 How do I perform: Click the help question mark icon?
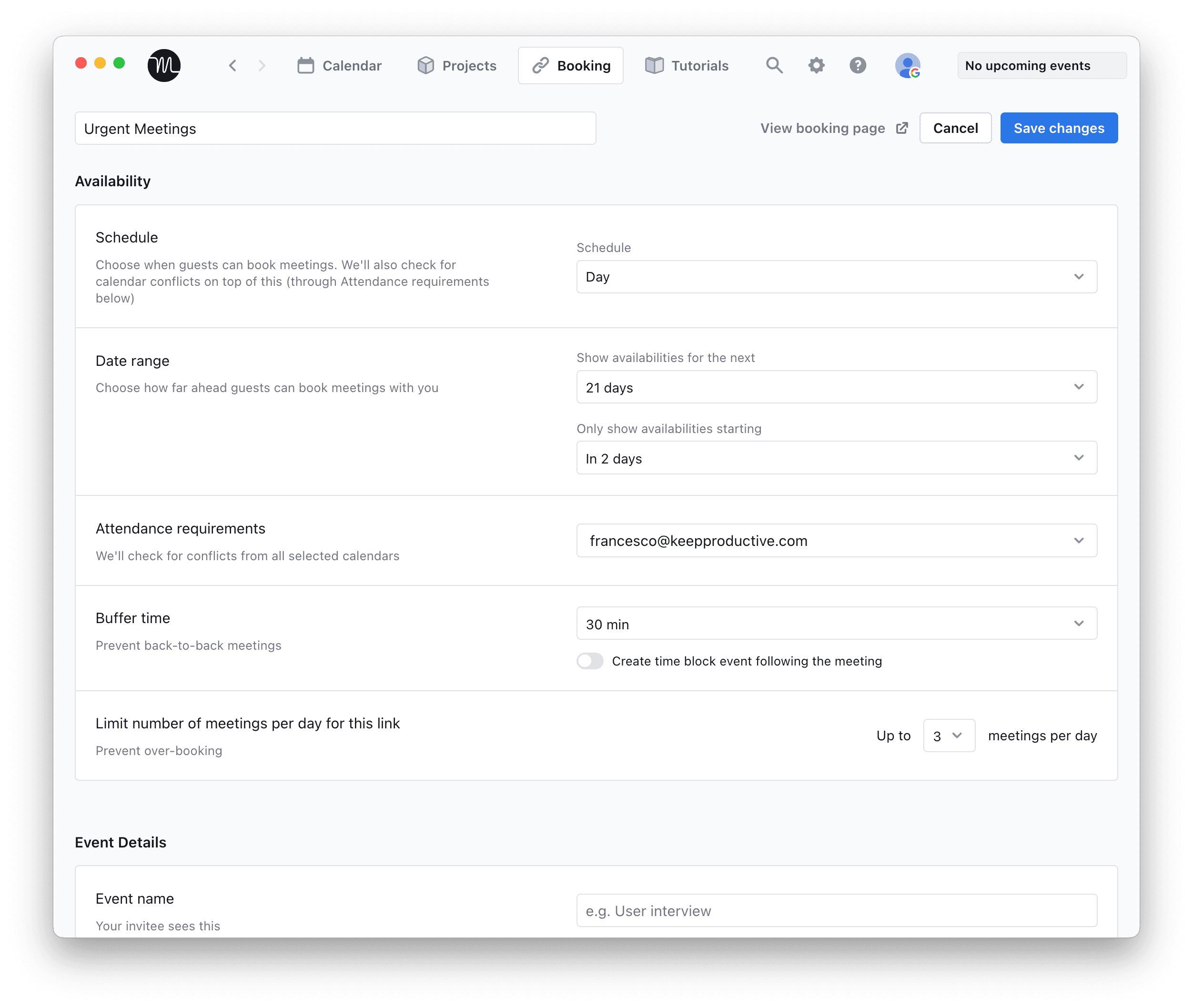point(858,65)
